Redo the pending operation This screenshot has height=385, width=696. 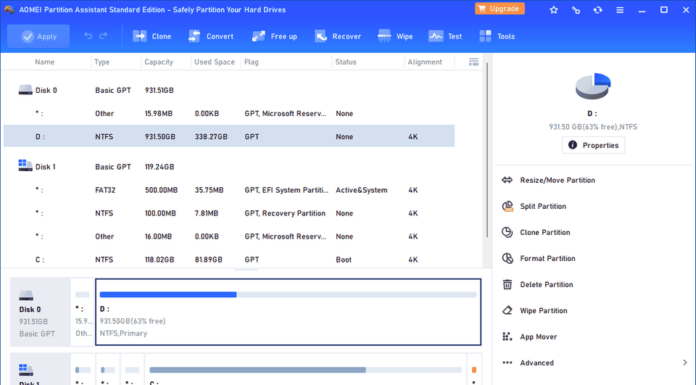103,36
